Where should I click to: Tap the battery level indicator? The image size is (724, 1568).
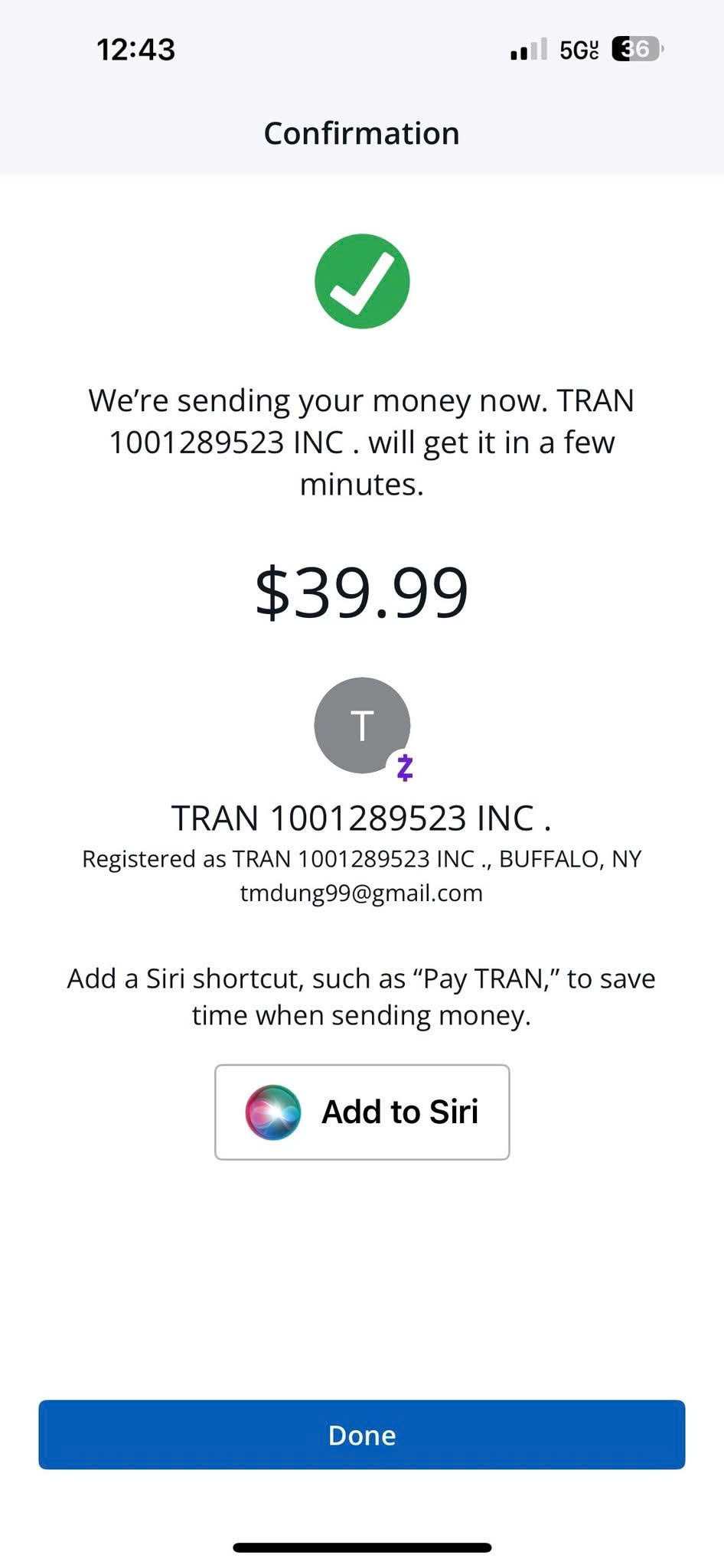pyautogui.click(x=637, y=49)
